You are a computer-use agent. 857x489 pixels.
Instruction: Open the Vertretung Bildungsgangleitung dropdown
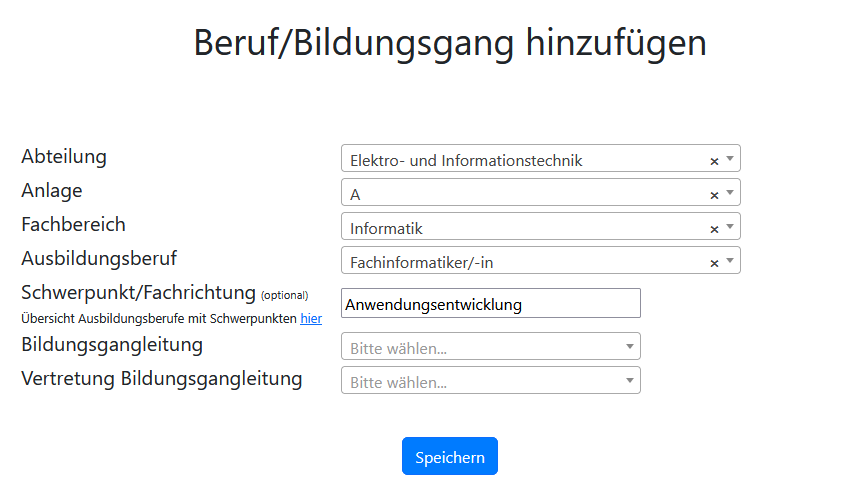tap(490, 380)
